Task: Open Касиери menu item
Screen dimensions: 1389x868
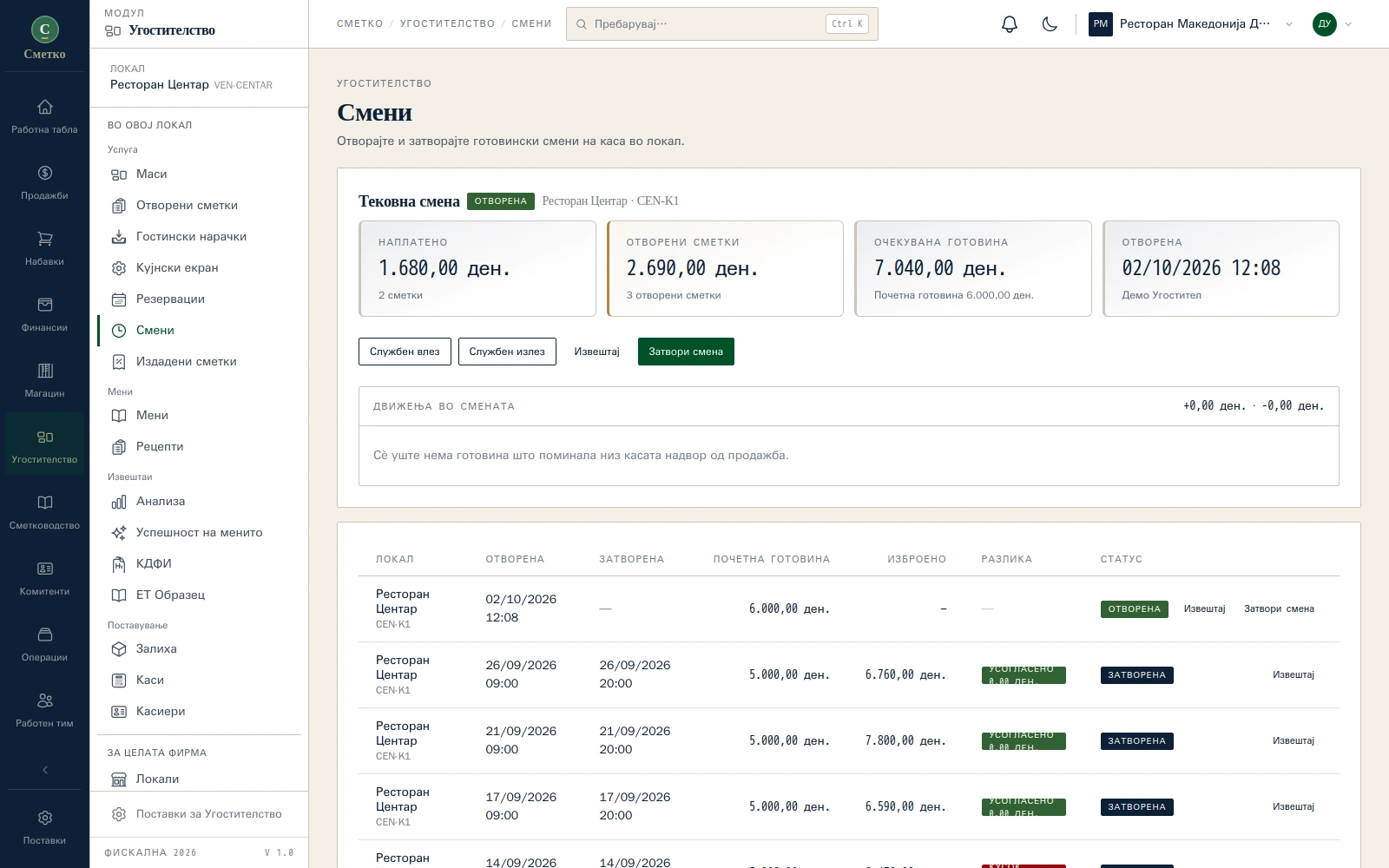Action: [x=199, y=712]
